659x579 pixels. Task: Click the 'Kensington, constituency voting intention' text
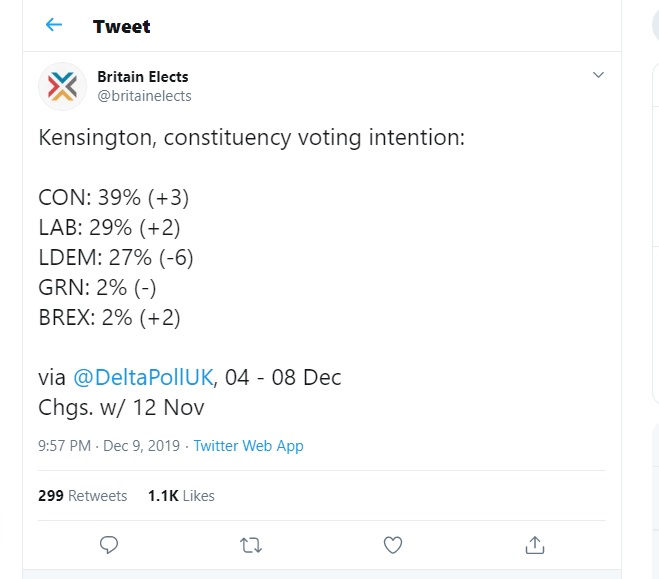tap(251, 137)
